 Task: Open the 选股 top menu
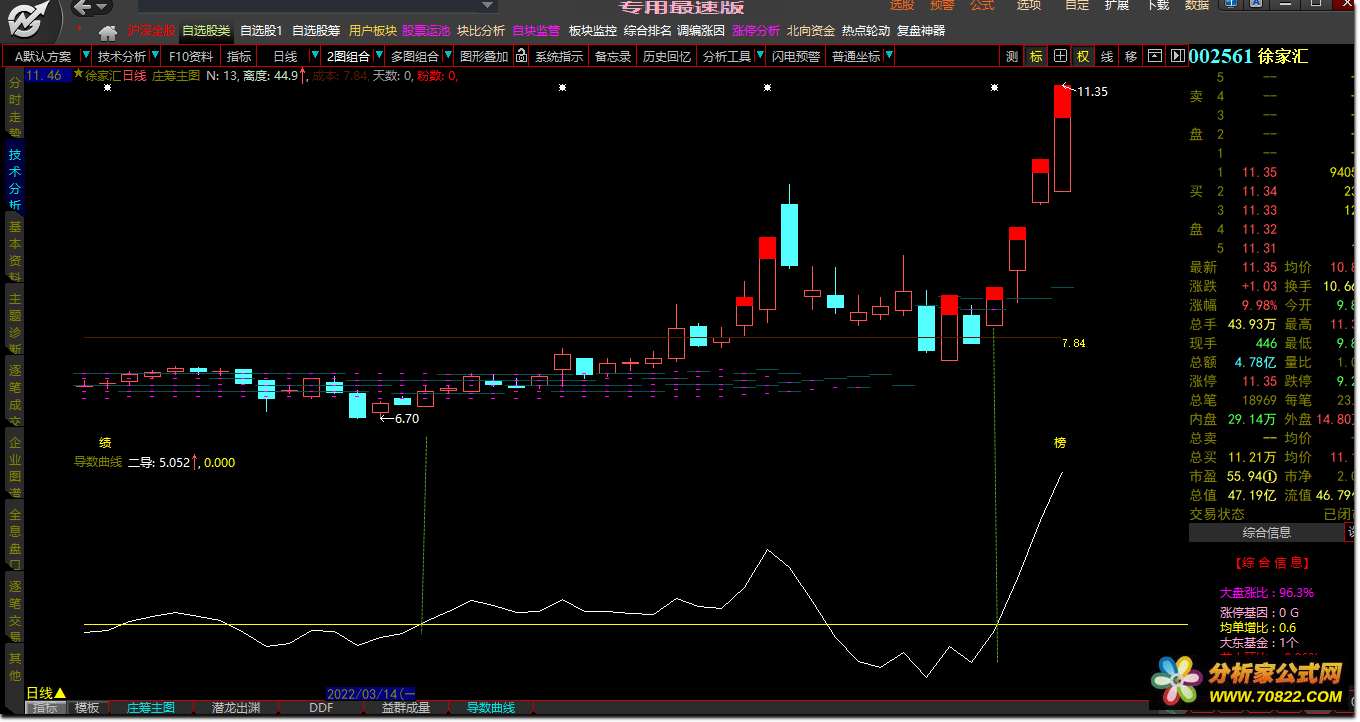(902, 6)
